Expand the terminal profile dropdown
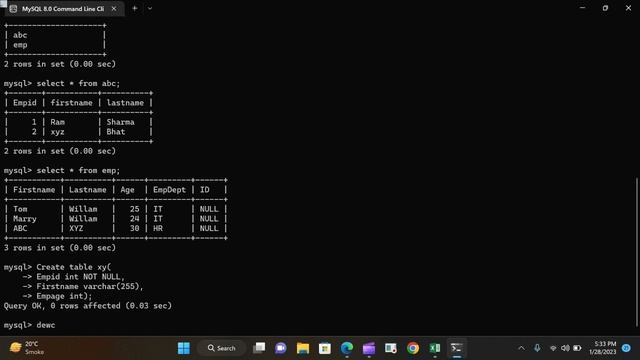Screen dimensions: 640x360 coord(150,8)
